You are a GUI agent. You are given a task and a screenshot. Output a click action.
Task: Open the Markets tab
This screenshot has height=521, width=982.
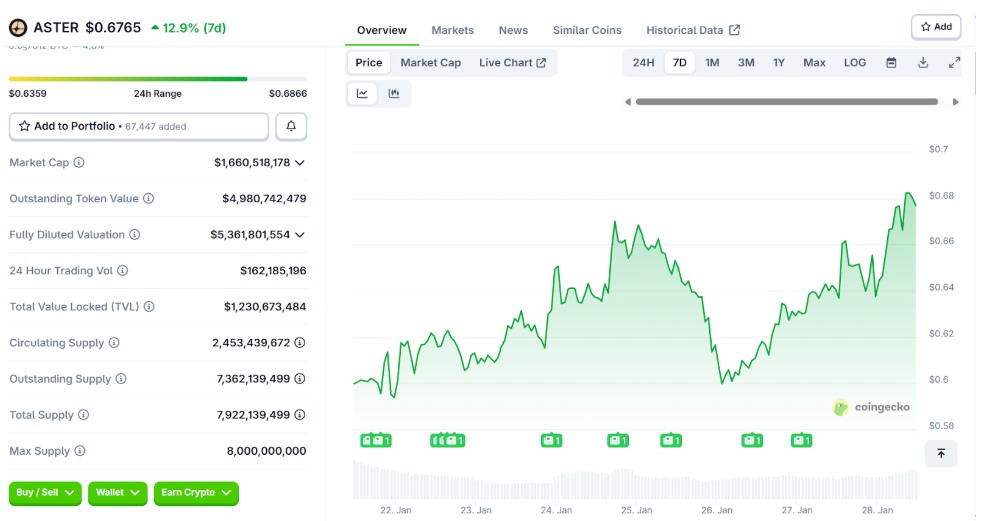(452, 30)
